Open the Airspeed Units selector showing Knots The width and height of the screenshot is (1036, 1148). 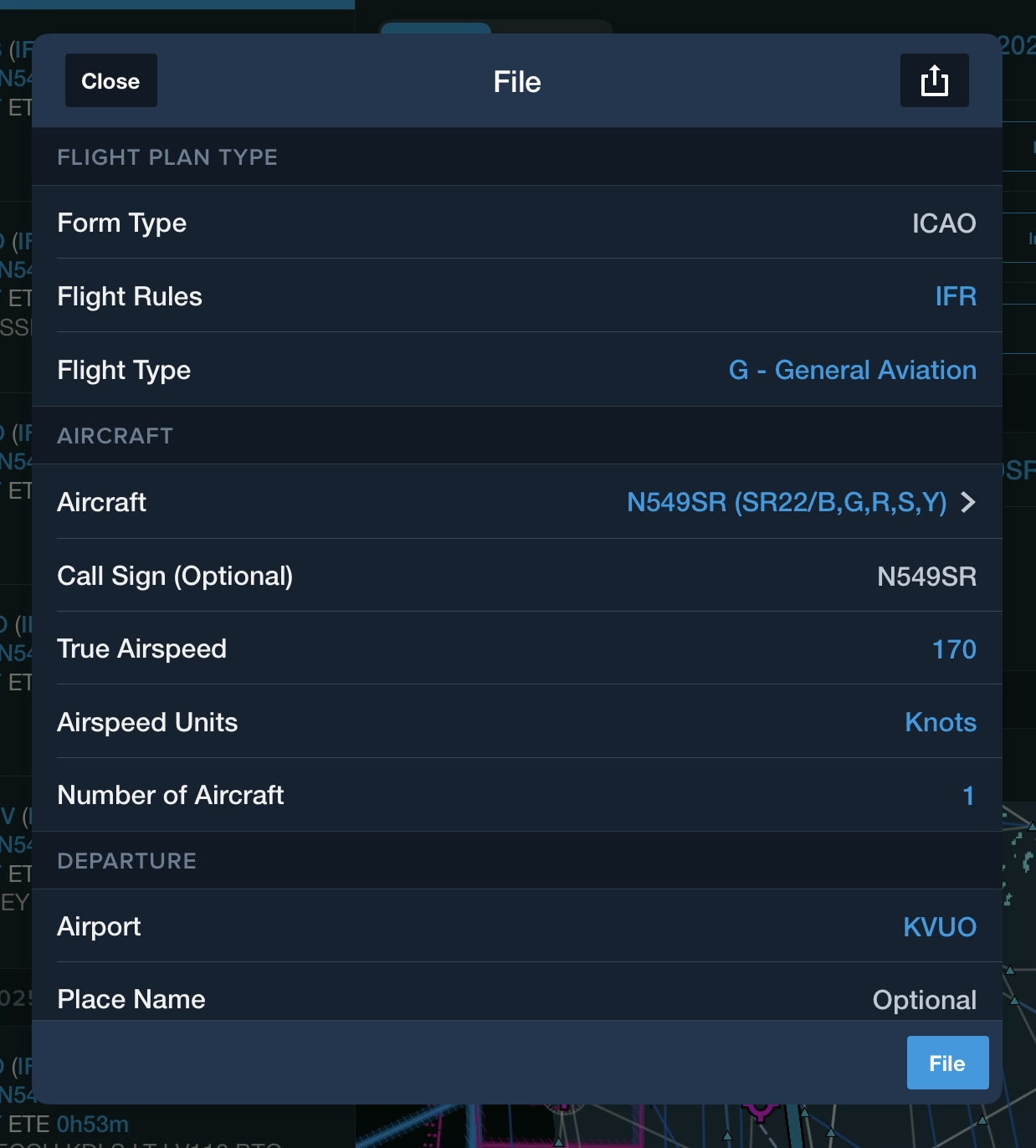click(x=941, y=722)
